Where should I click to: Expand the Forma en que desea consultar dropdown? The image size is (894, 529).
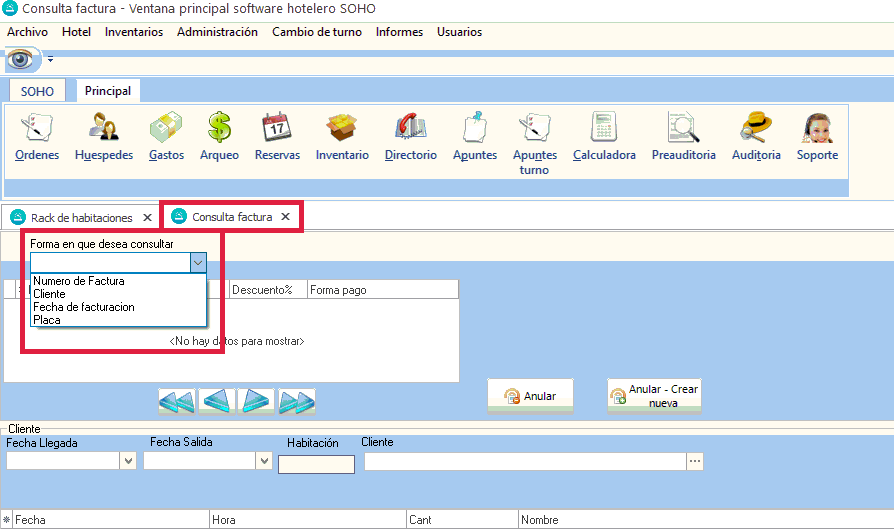point(198,262)
